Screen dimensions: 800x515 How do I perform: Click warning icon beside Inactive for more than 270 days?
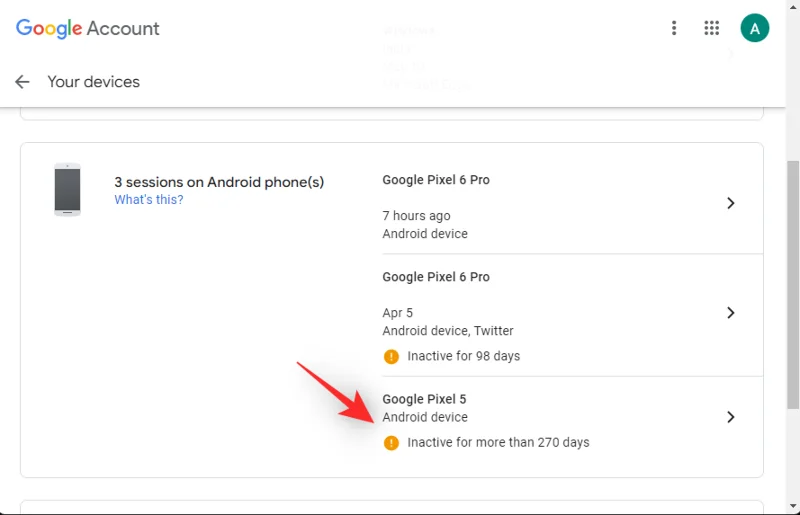tap(391, 443)
